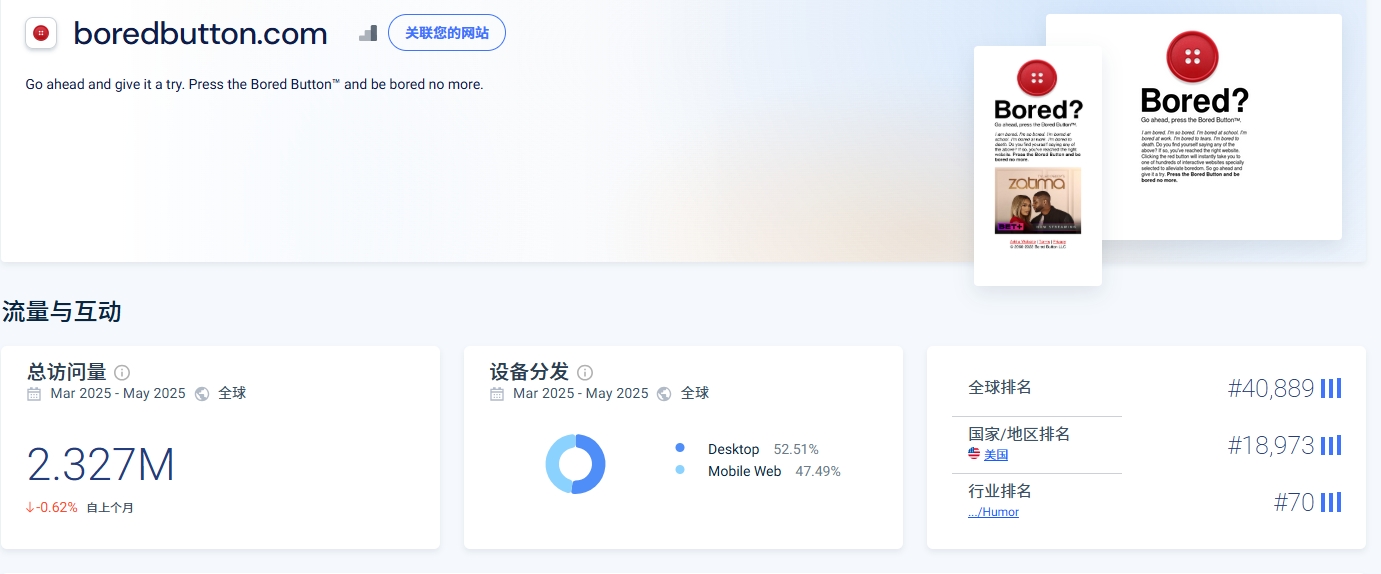Click the device distribution donut chart
The image size is (1381, 574).
click(575, 464)
